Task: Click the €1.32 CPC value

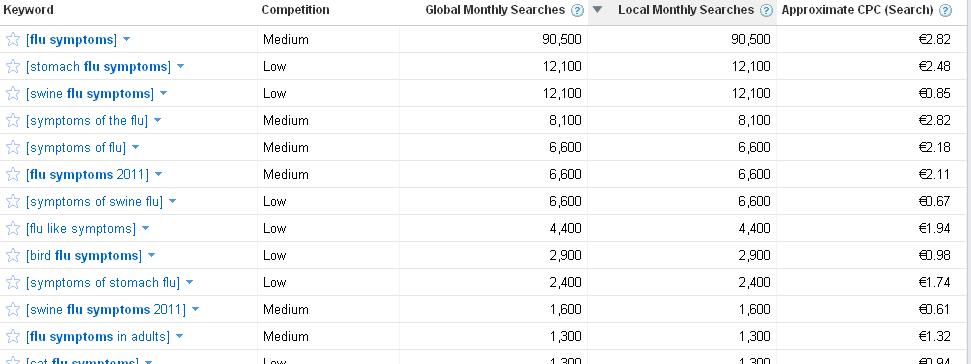Action: pyautogui.click(x=934, y=336)
